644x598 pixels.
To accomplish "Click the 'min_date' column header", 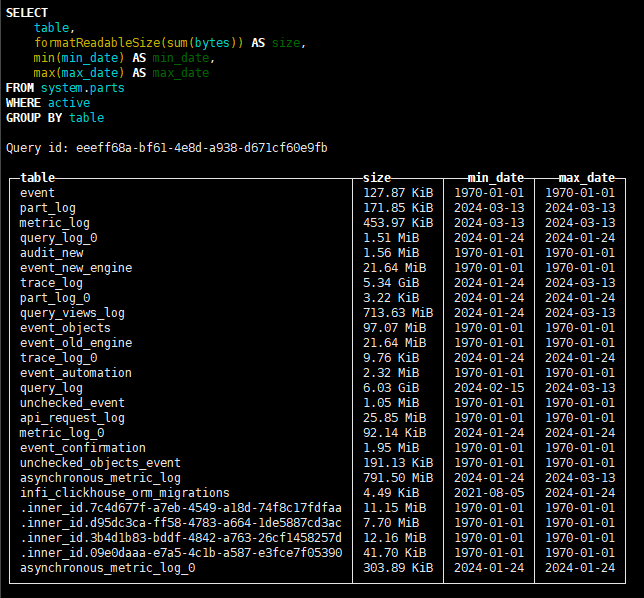I will coord(495,177).
